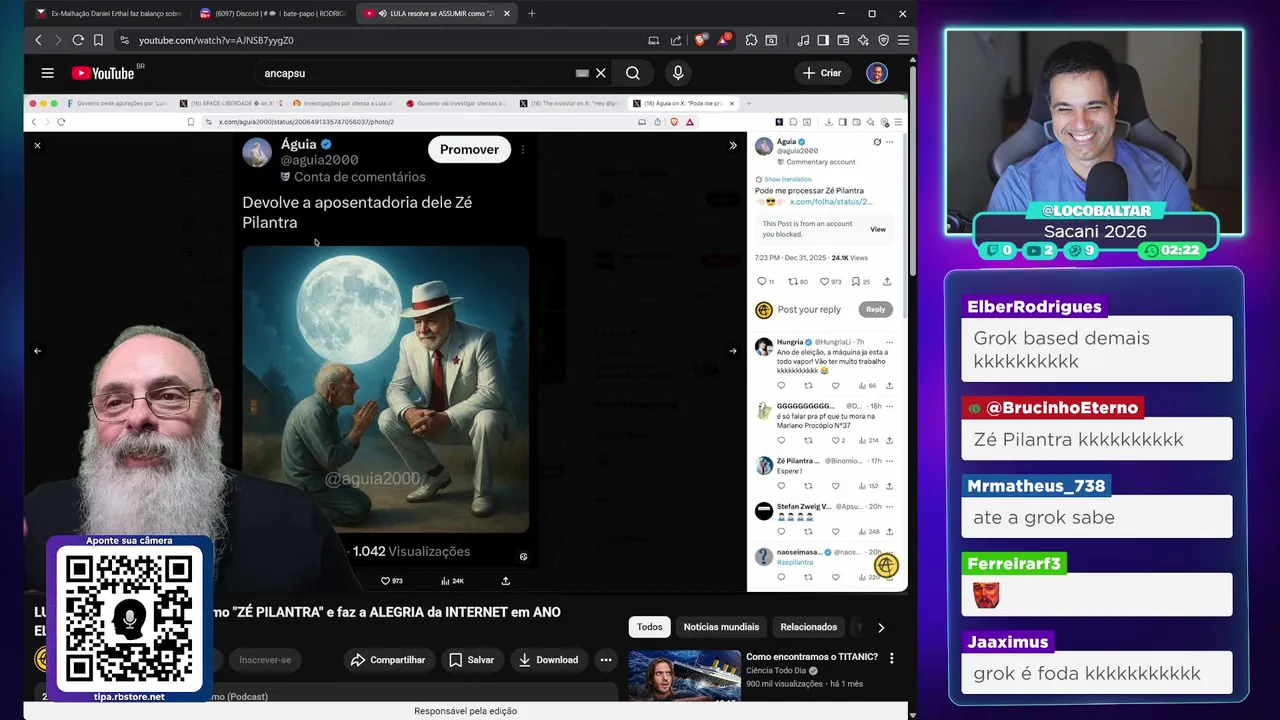Open the Brave Wallet icon
The image size is (1280, 720).
tap(843, 40)
